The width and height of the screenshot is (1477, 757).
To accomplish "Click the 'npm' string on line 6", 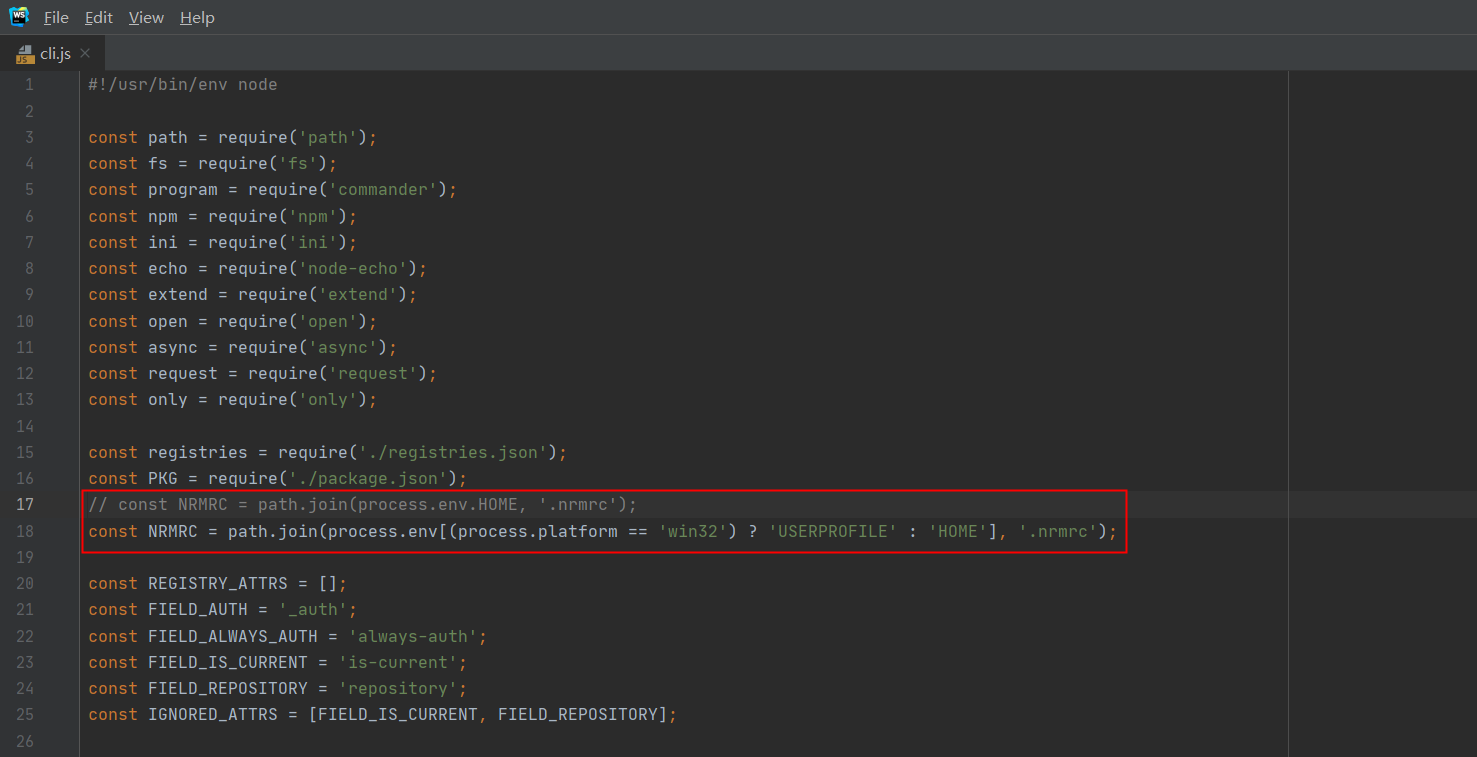I will pos(313,216).
